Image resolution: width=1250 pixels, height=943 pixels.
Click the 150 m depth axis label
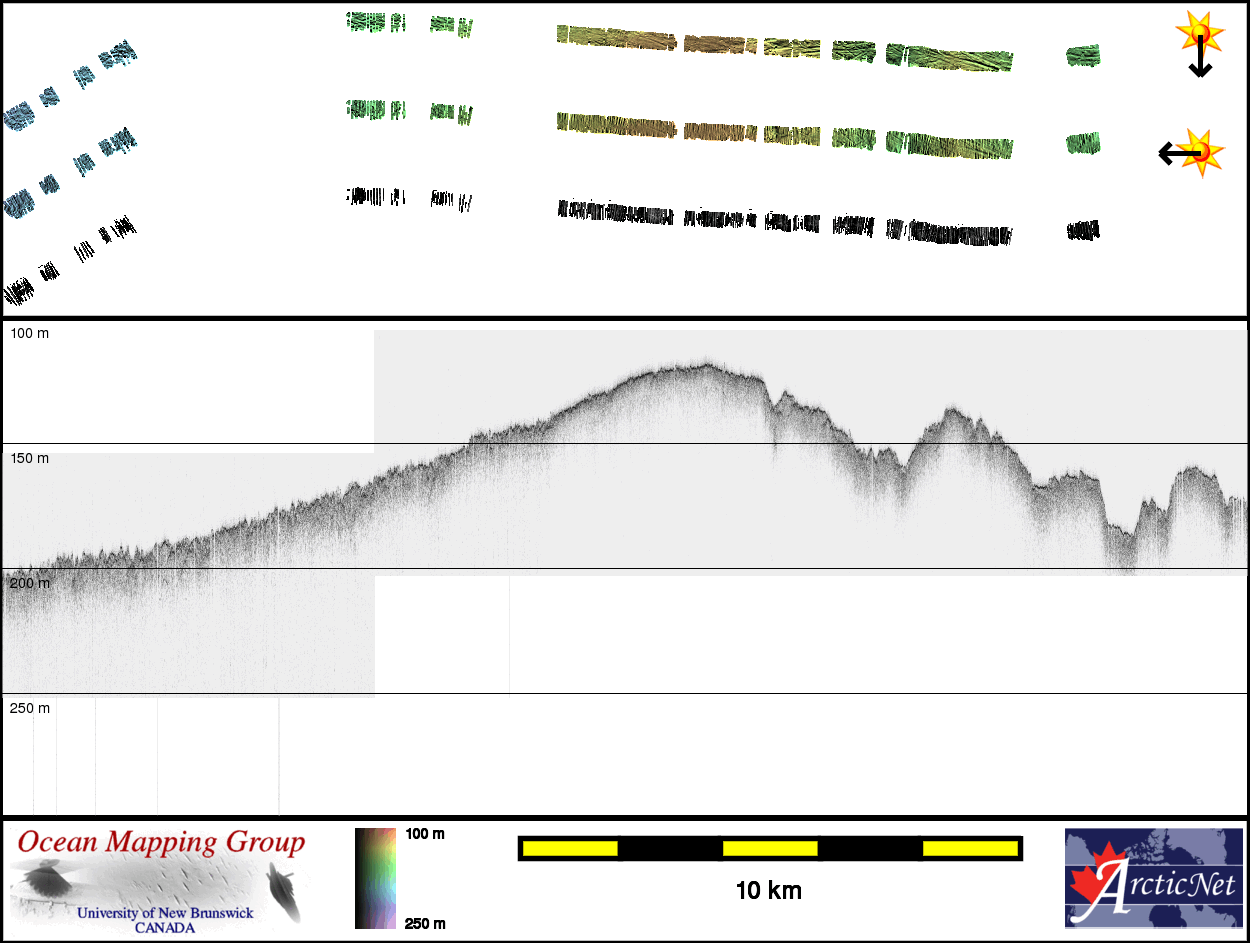tap(29, 458)
